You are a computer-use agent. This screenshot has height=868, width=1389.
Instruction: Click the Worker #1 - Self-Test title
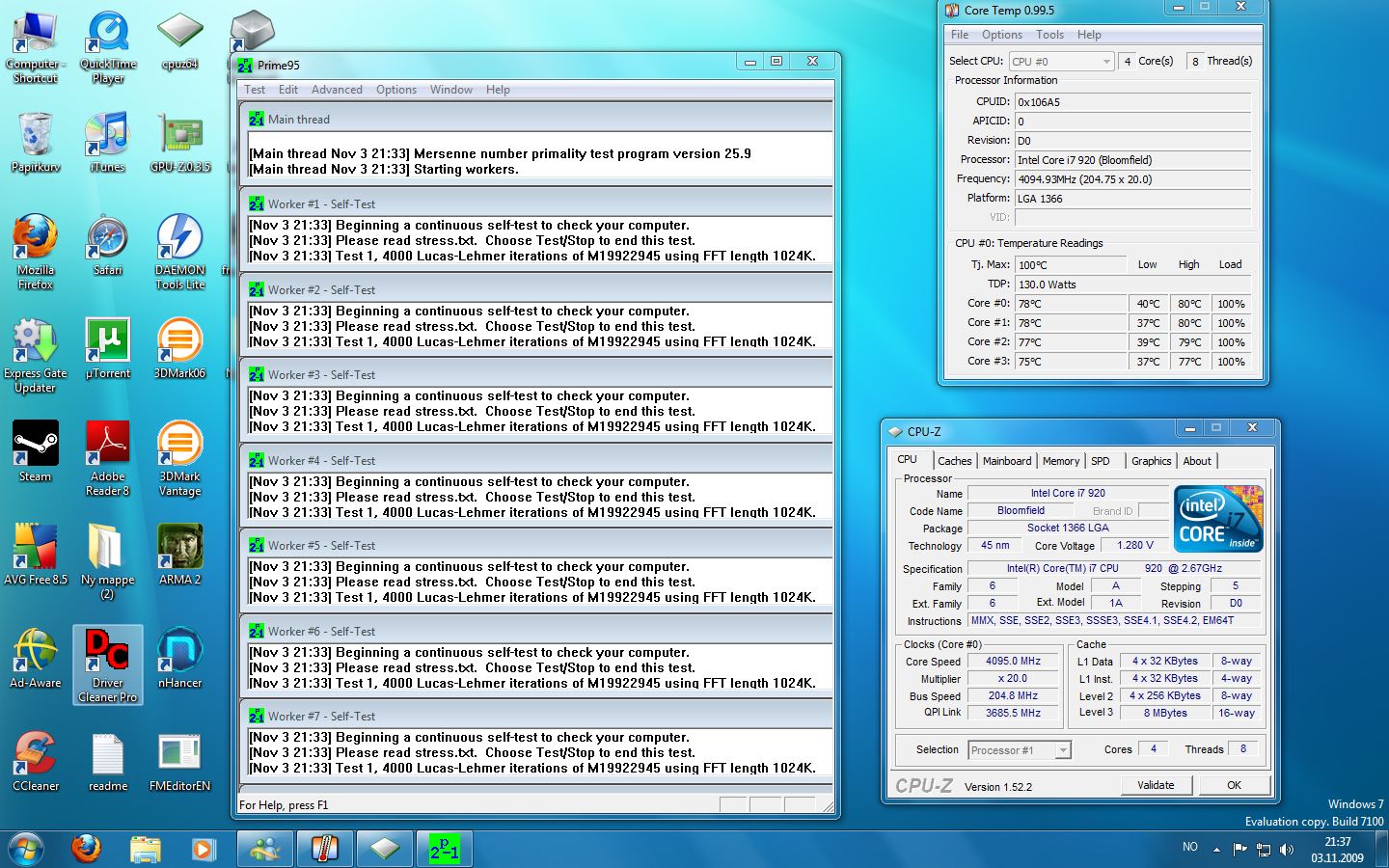321,204
